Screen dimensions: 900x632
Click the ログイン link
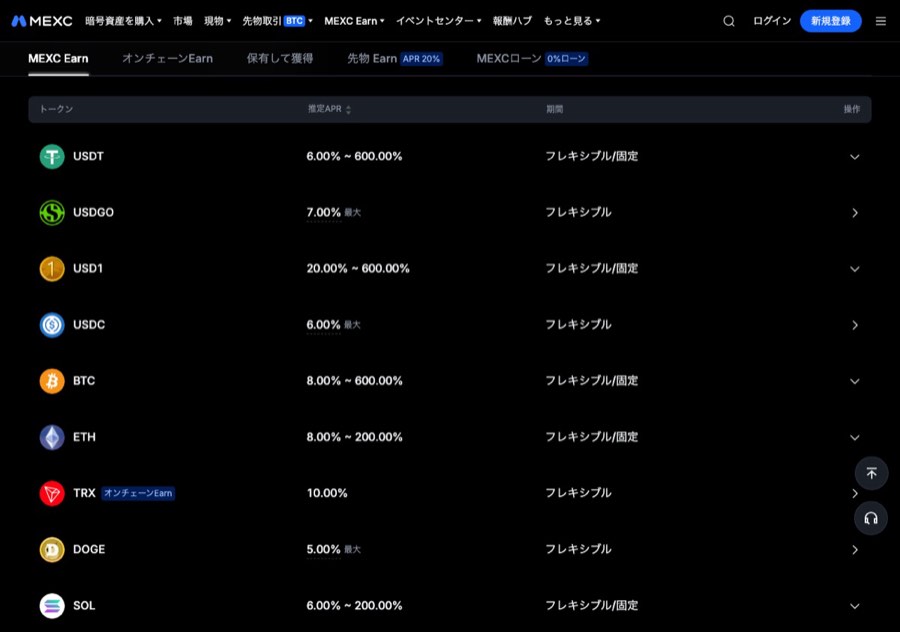coord(772,21)
